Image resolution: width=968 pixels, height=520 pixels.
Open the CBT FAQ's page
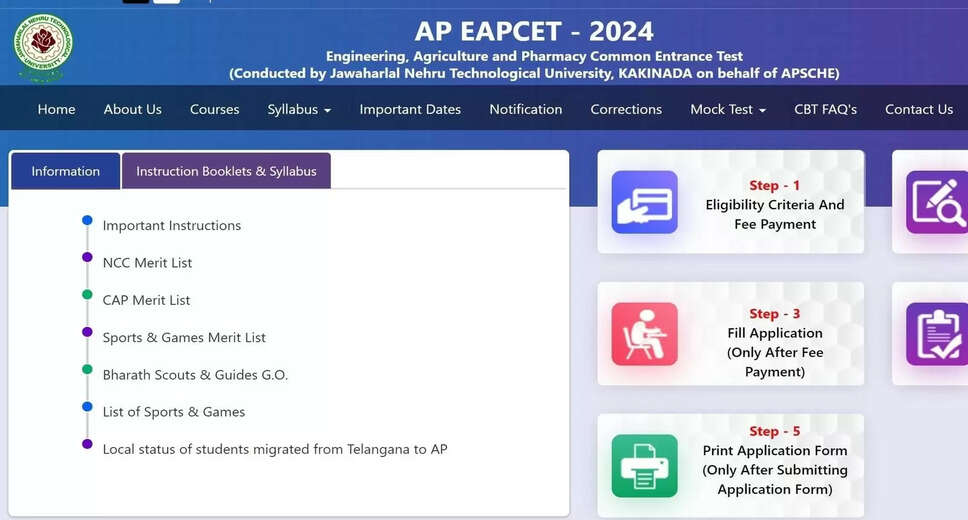(x=825, y=109)
